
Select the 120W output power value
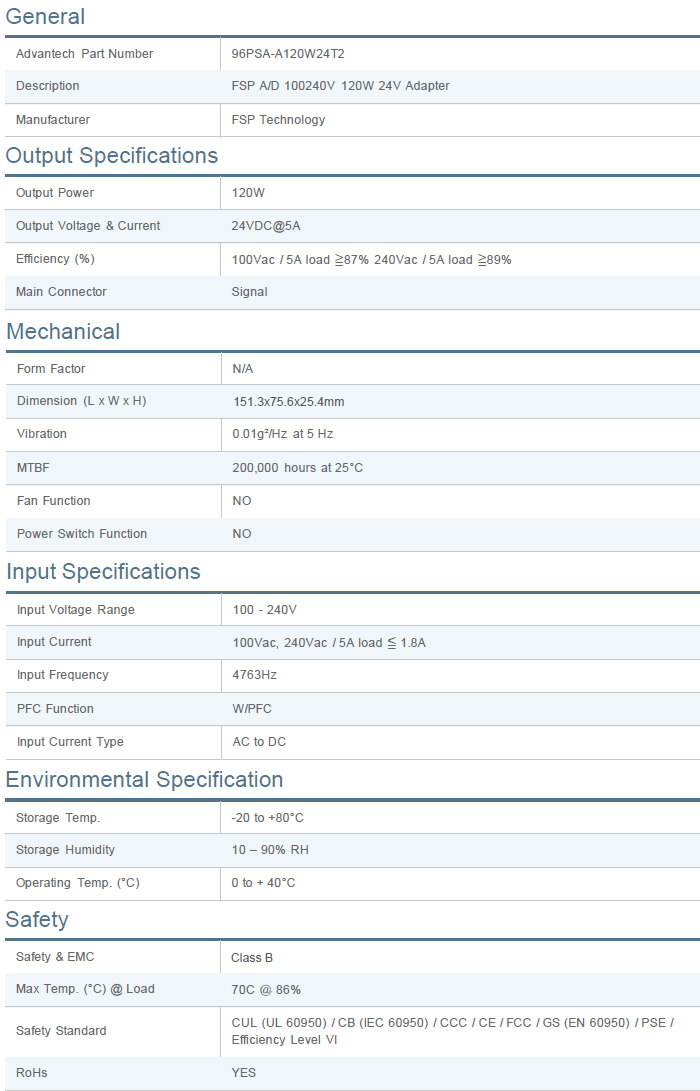[x=248, y=193]
